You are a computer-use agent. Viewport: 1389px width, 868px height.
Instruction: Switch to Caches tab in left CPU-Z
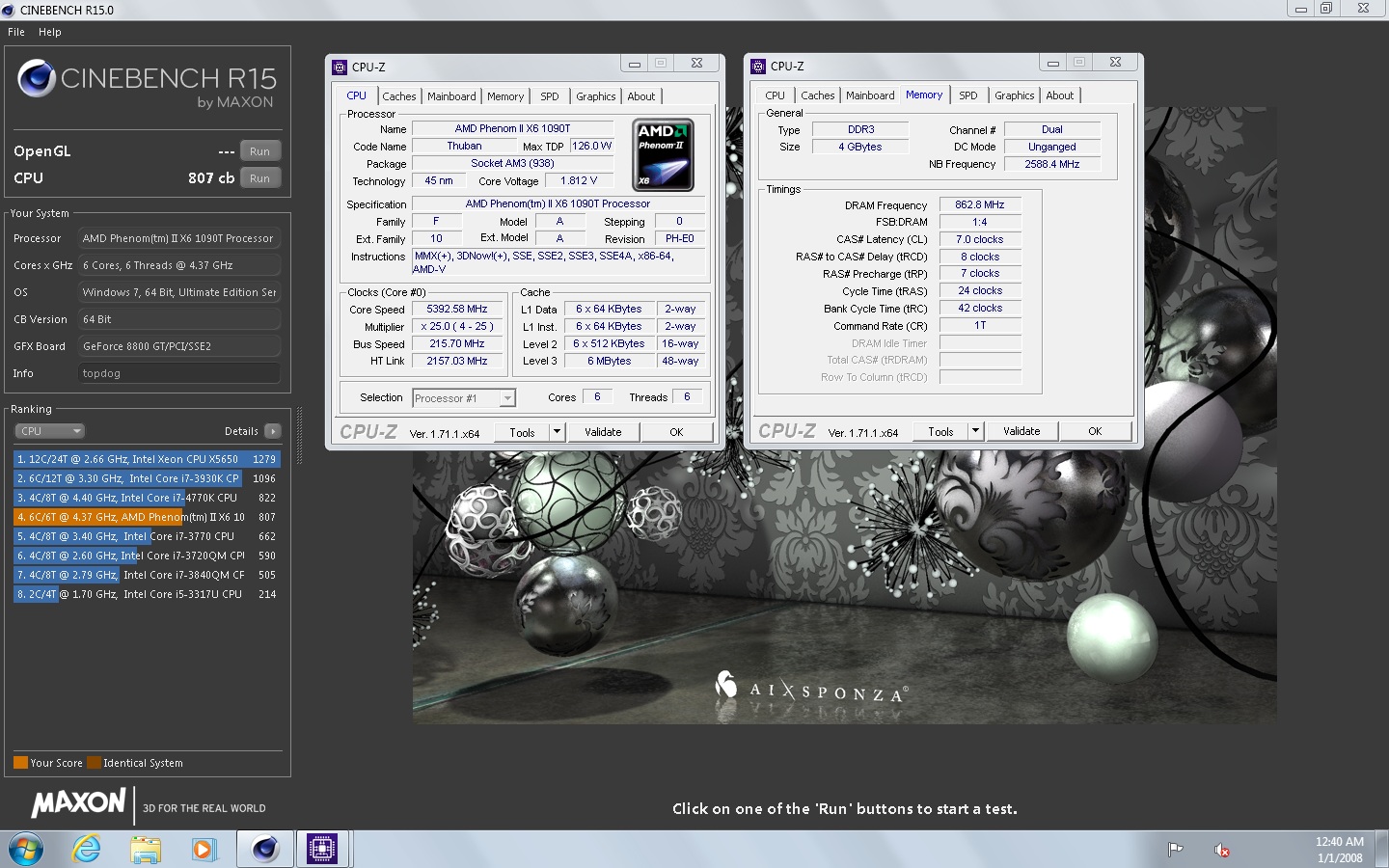click(x=399, y=96)
